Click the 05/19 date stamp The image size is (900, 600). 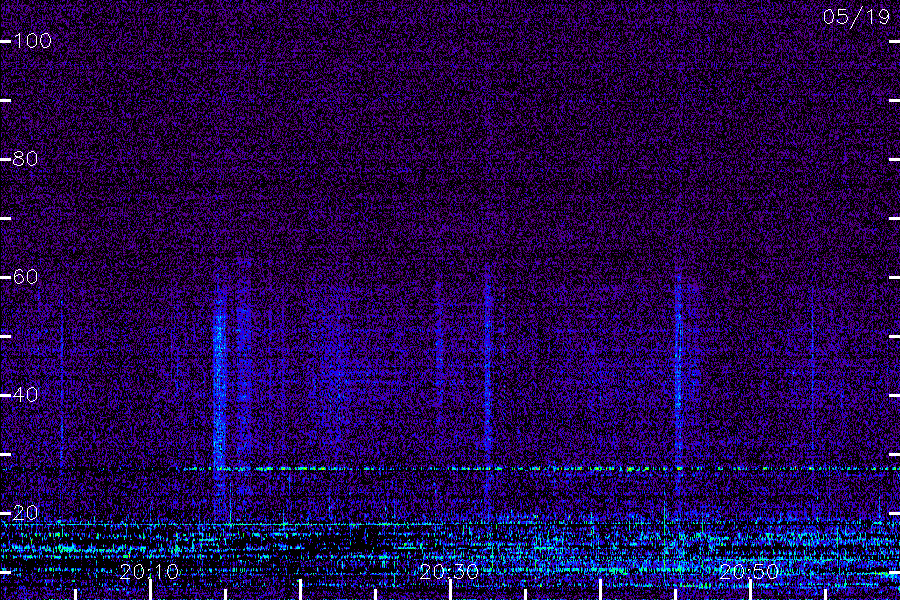[x=856, y=17]
